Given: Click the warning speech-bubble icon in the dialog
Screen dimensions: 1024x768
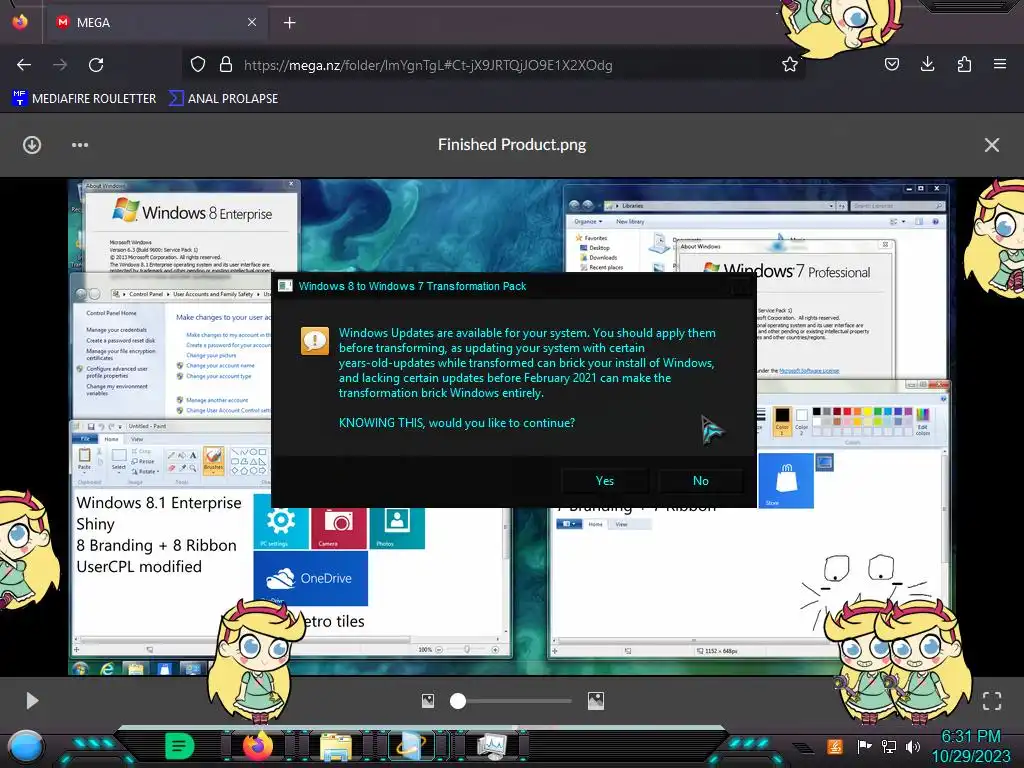Looking at the screenshot, I should [x=314, y=341].
